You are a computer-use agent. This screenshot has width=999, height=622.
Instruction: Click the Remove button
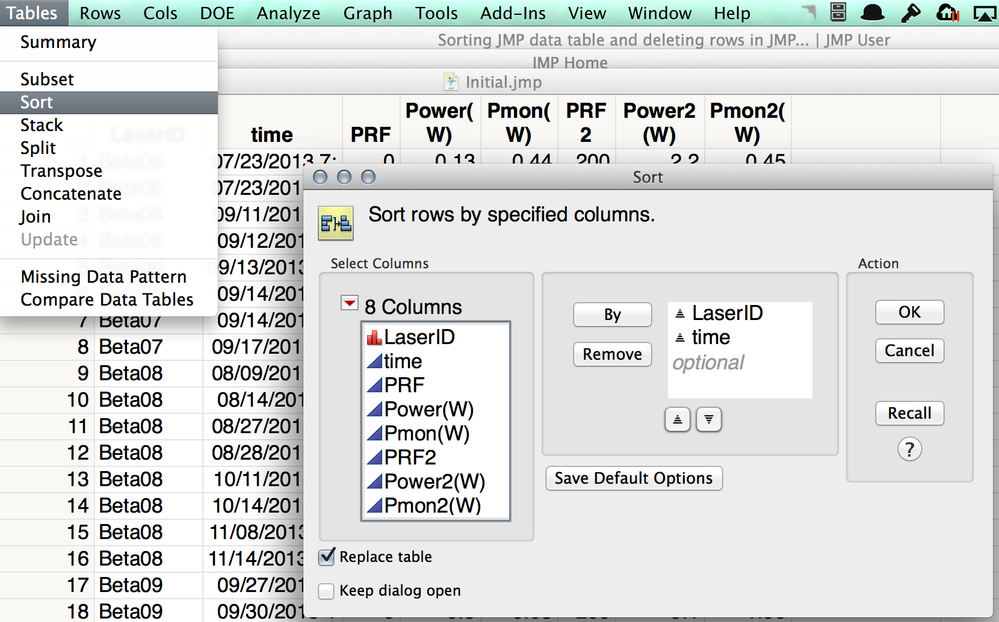(x=612, y=354)
